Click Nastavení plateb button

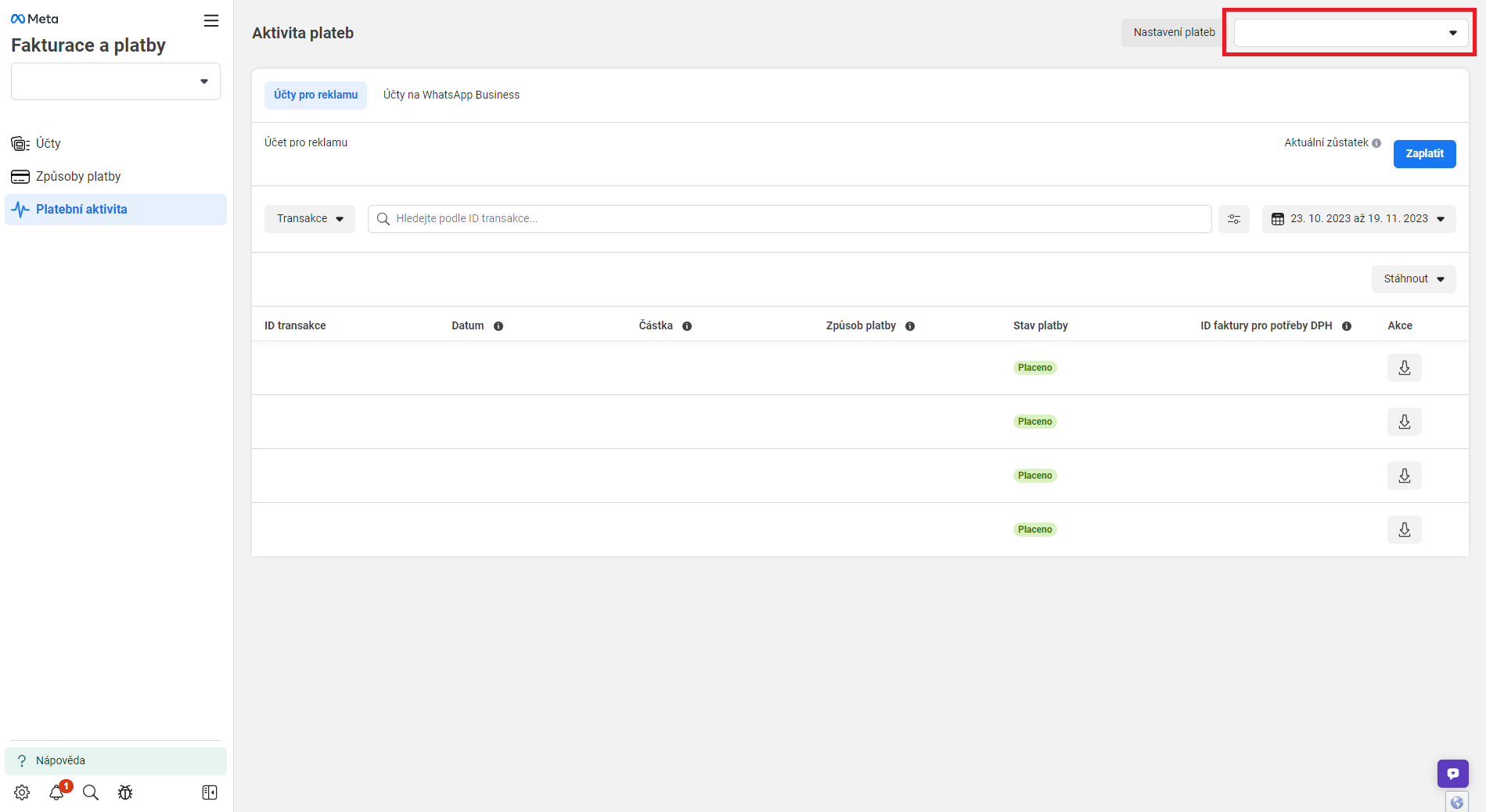click(1174, 32)
